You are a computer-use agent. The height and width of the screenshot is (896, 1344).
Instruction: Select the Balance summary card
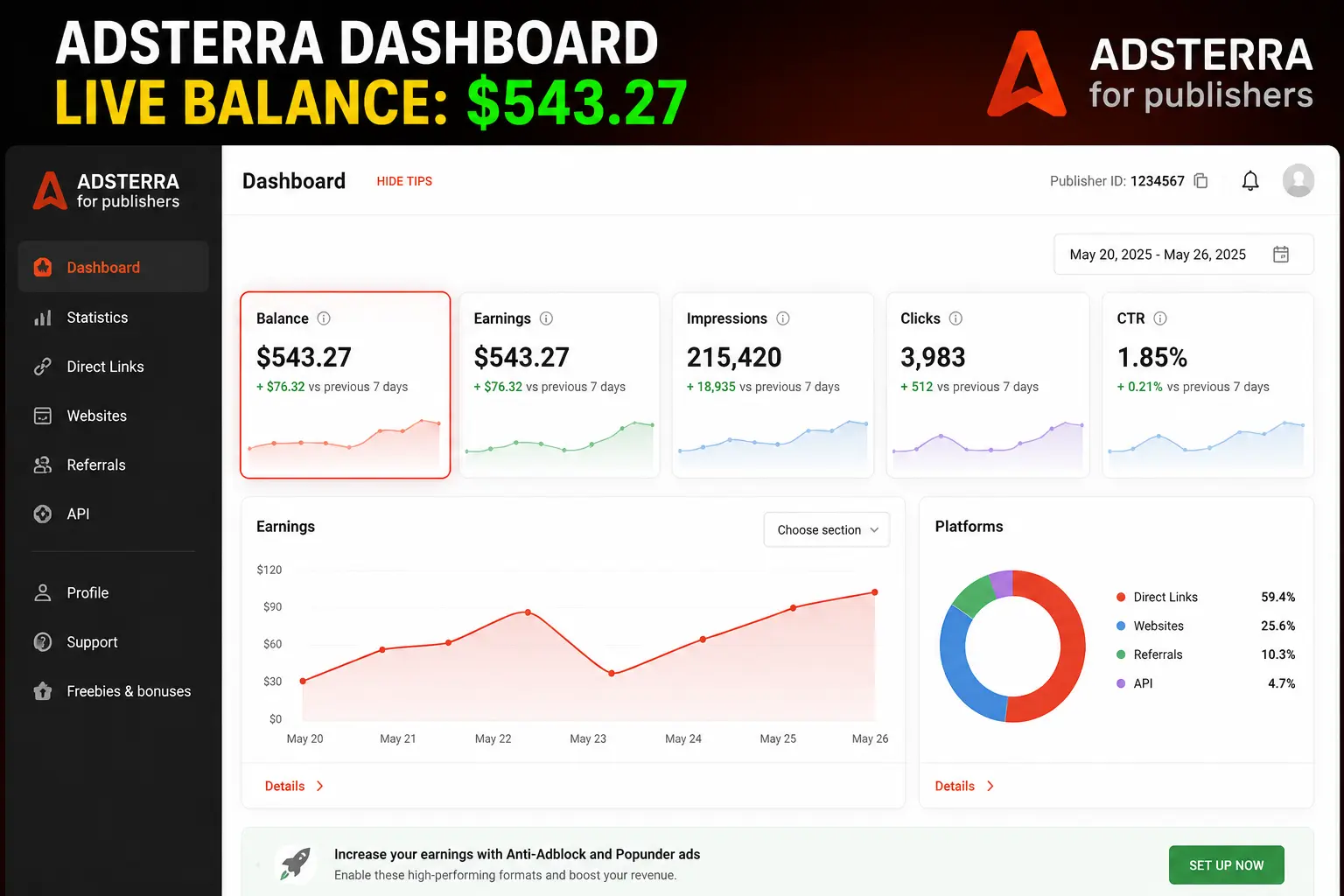tap(345, 385)
